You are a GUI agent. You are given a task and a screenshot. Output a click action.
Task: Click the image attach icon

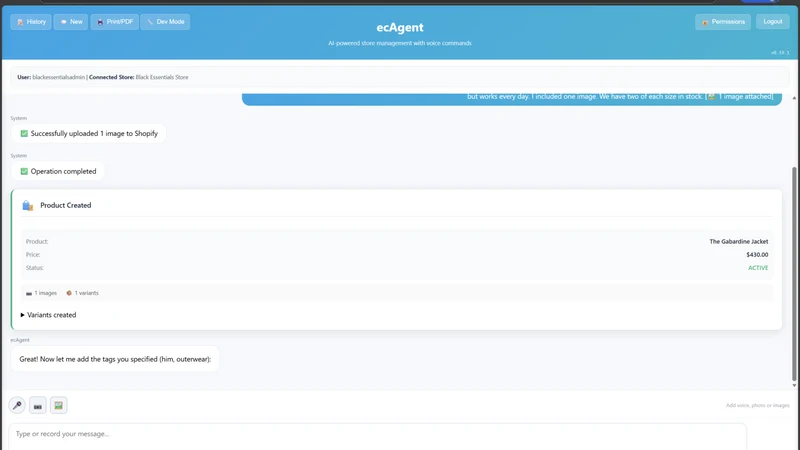[x=59, y=406]
